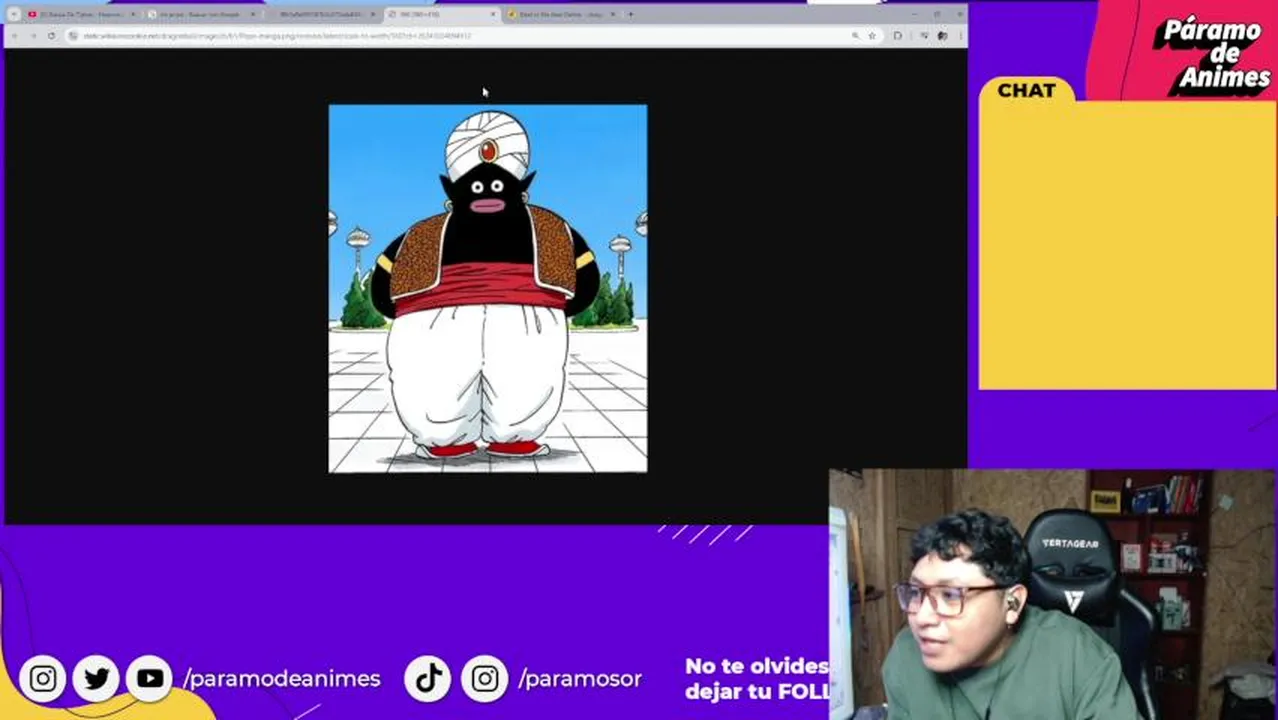Go back in browser history
This screenshot has height=720, width=1278.
[14, 36]
